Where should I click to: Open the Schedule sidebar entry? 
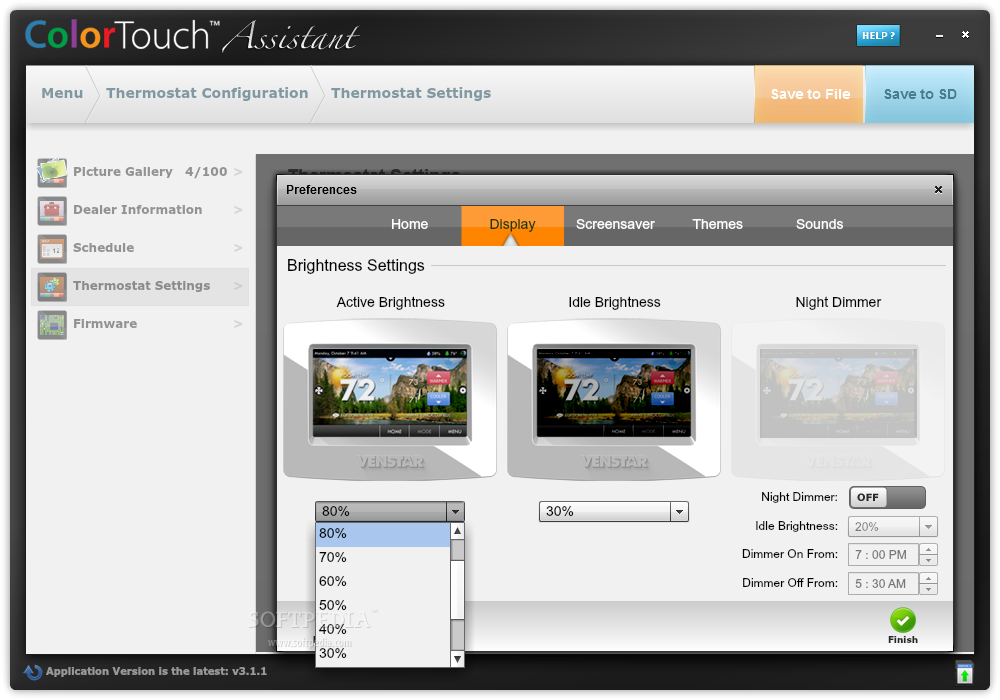[140, 249]
